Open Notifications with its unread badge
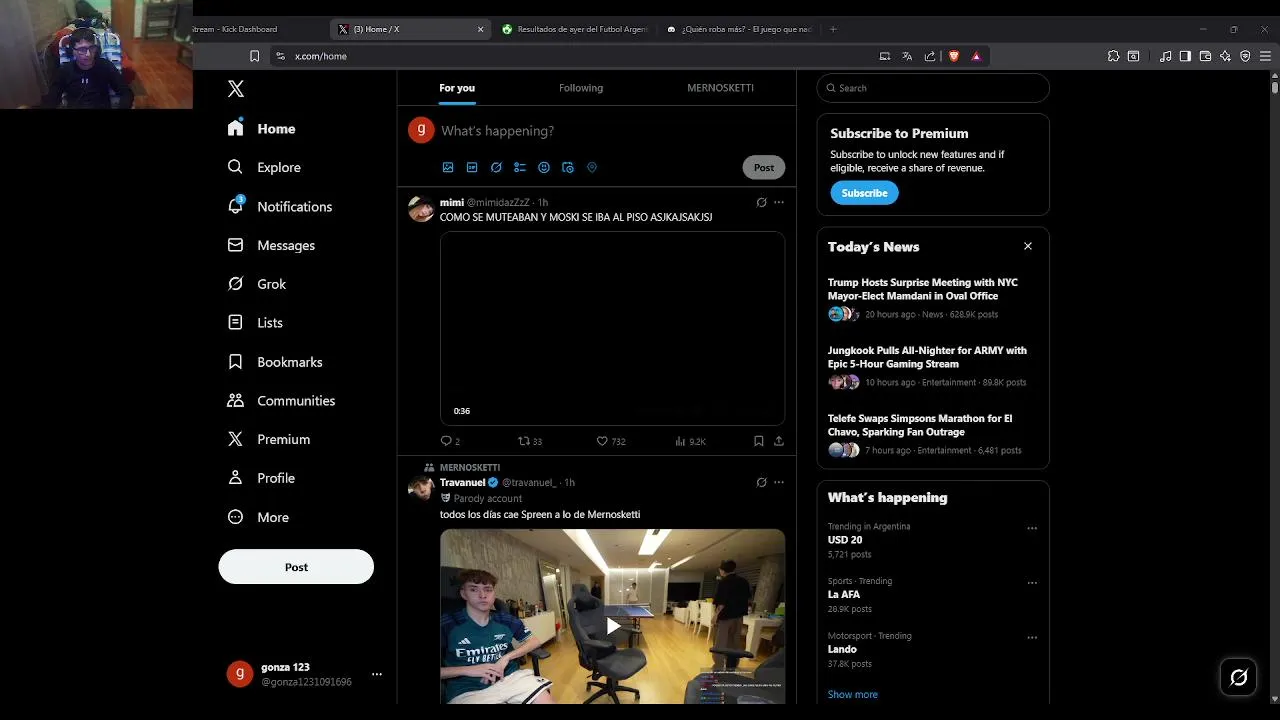 (279, 206)
